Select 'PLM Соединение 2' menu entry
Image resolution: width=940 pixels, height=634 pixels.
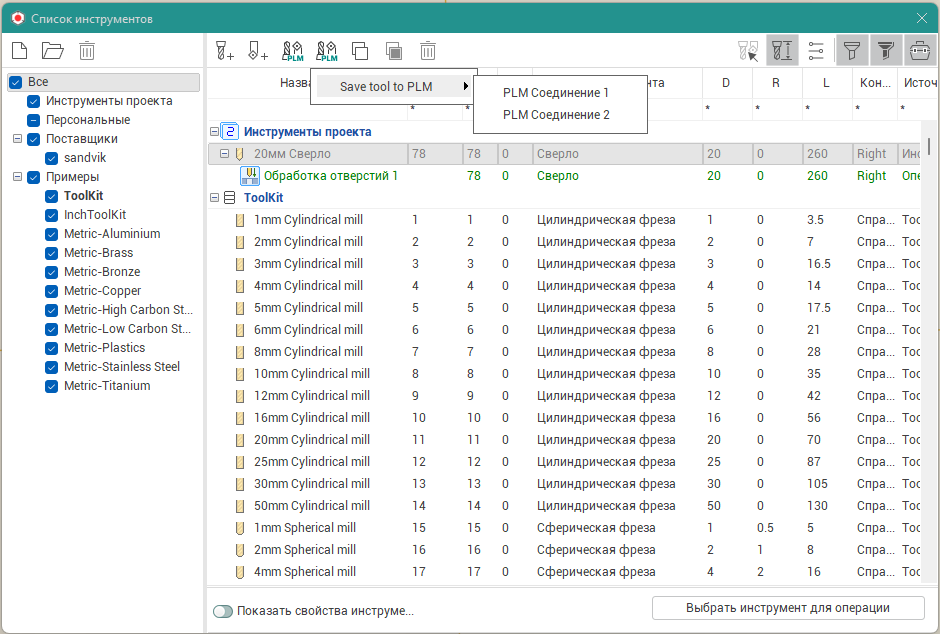click(556, 115)
